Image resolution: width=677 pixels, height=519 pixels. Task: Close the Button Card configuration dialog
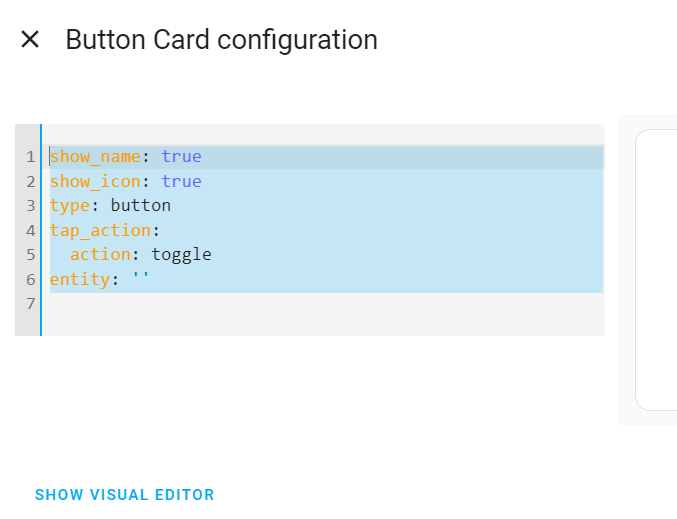coord(30,39)
